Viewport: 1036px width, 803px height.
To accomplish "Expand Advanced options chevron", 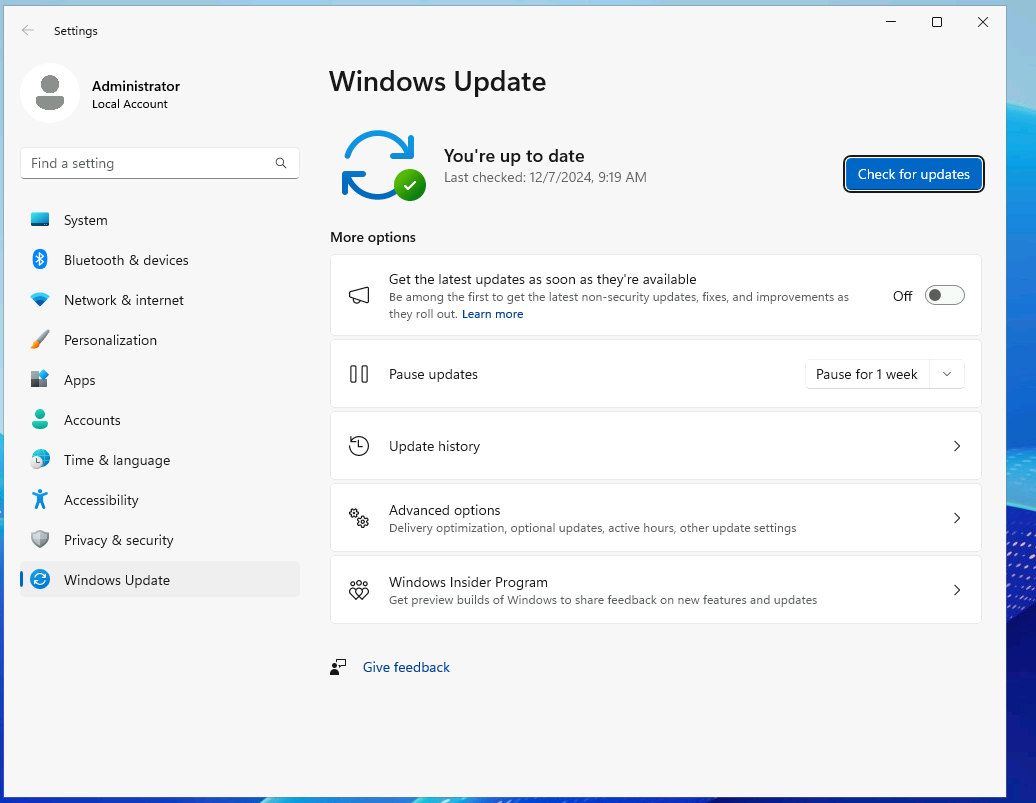I will point(956,518).
